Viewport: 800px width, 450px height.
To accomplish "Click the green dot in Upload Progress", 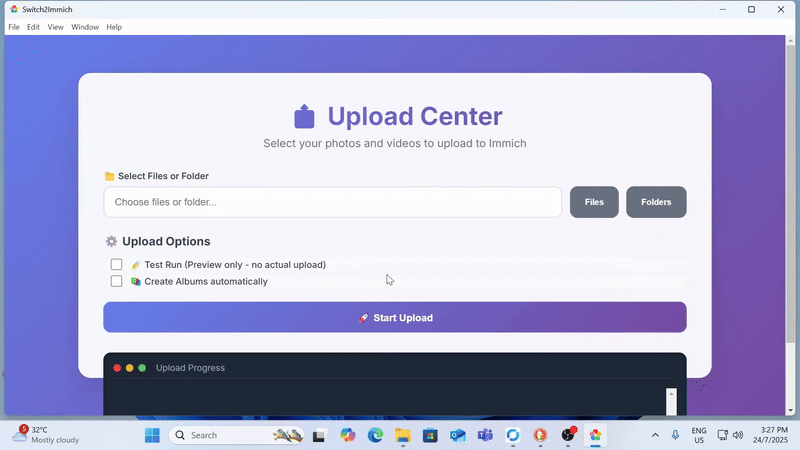I will [x=142, y=368].
